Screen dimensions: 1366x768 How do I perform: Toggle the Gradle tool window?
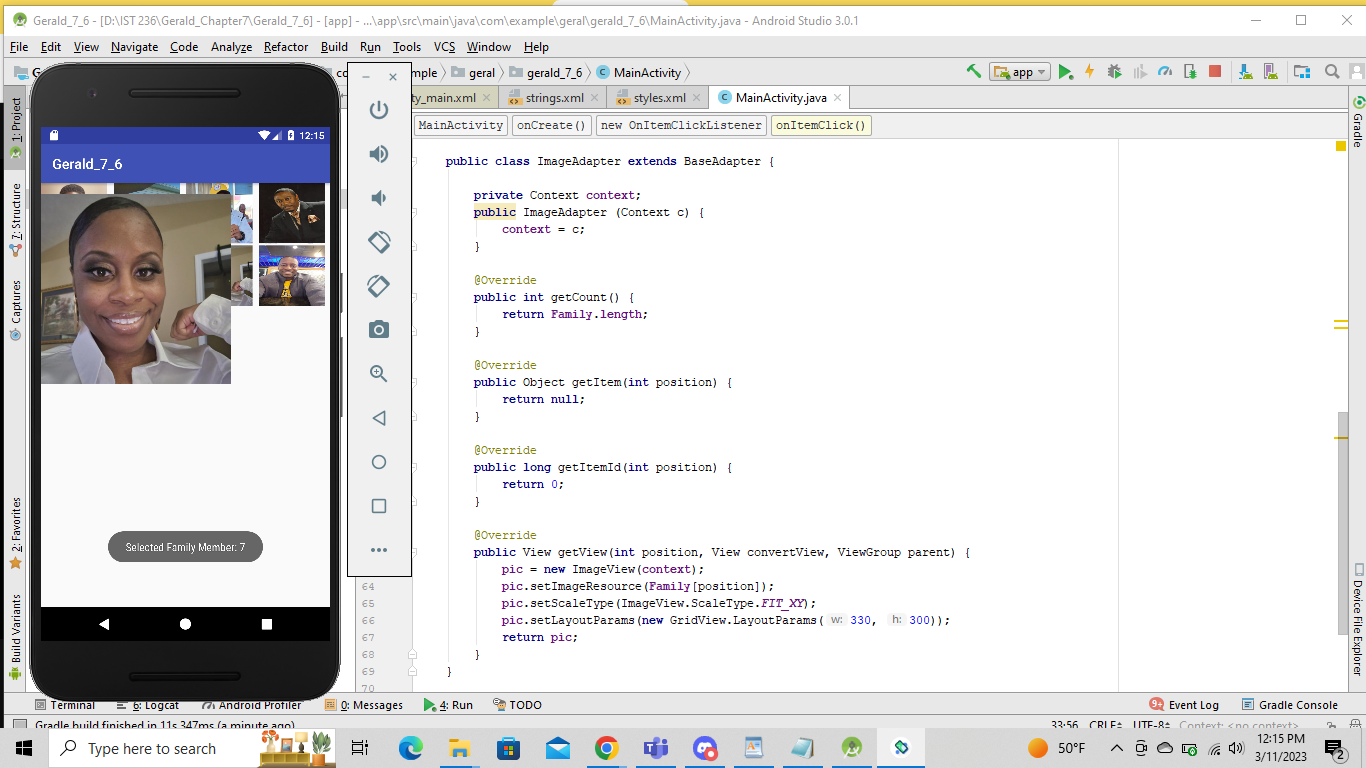[1358, 122]
